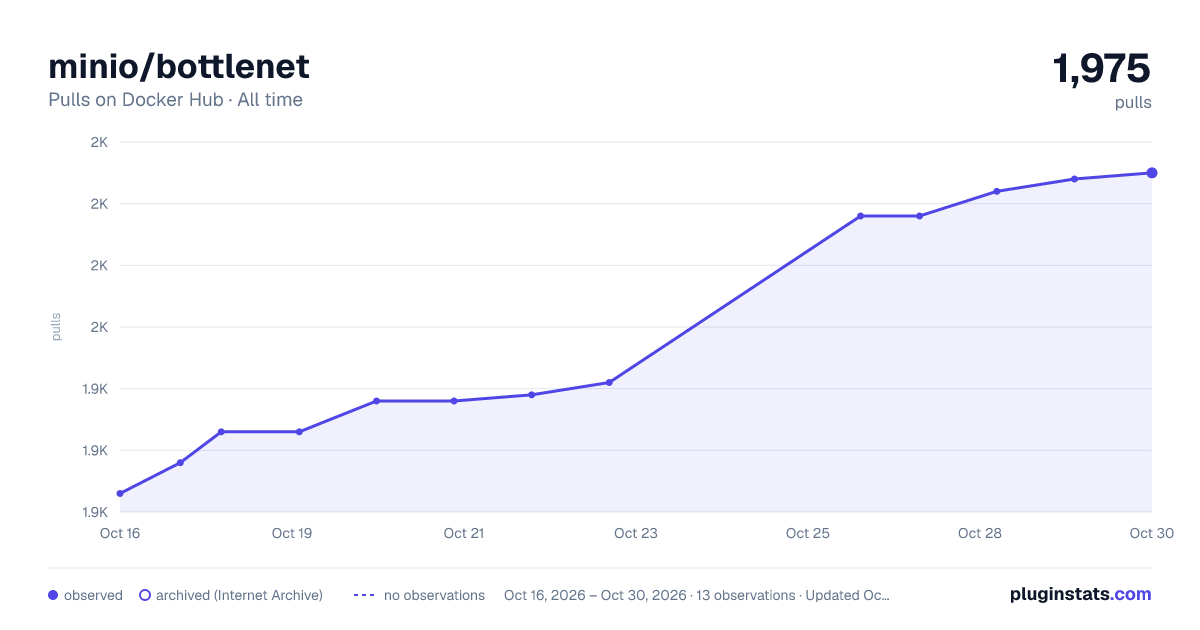Click the Oct 21 axis label
This screenshot has width=1200, height=630.
coord(464,533)
